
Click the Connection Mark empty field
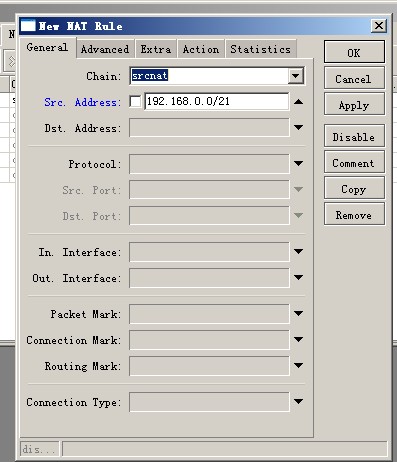click(x=209, y=339)
